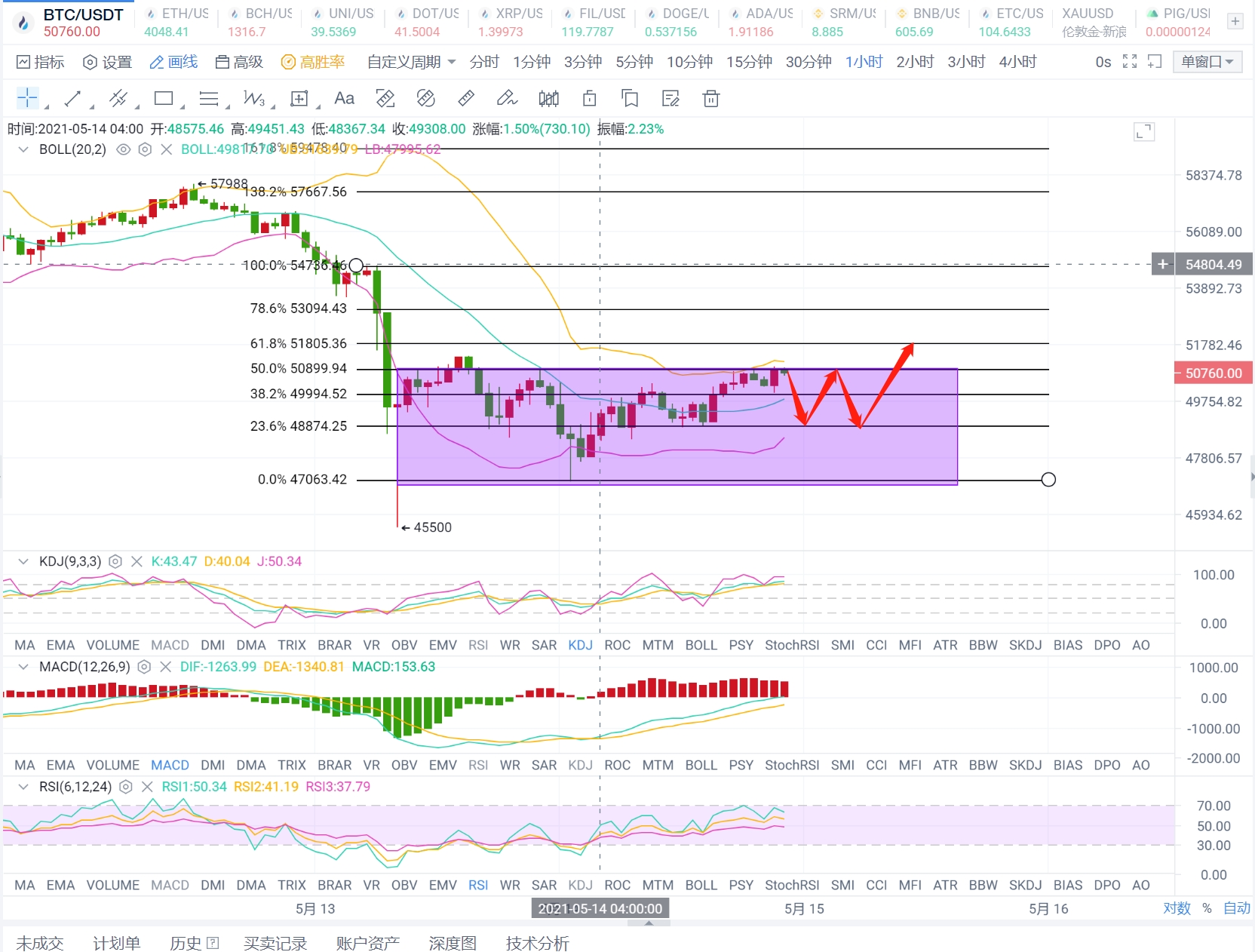Screen dimensions: 1255x952
Task: Click the 50760.00 current price label
Action: click(1214, 373)
